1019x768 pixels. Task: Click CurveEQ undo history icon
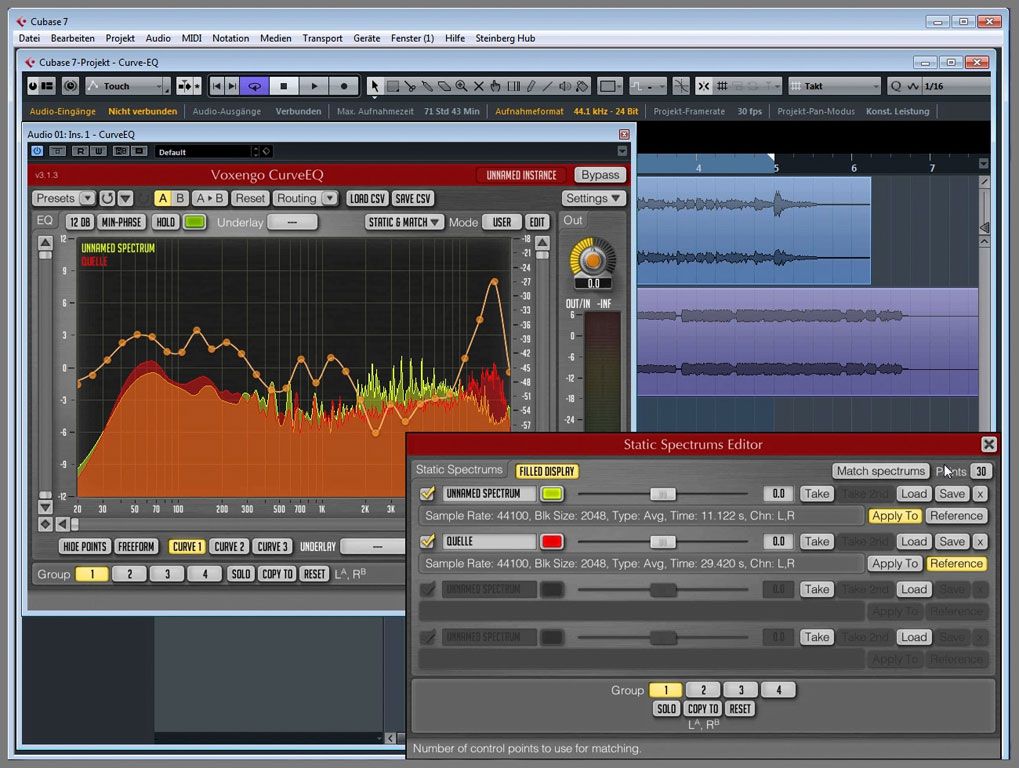[107, 198]
